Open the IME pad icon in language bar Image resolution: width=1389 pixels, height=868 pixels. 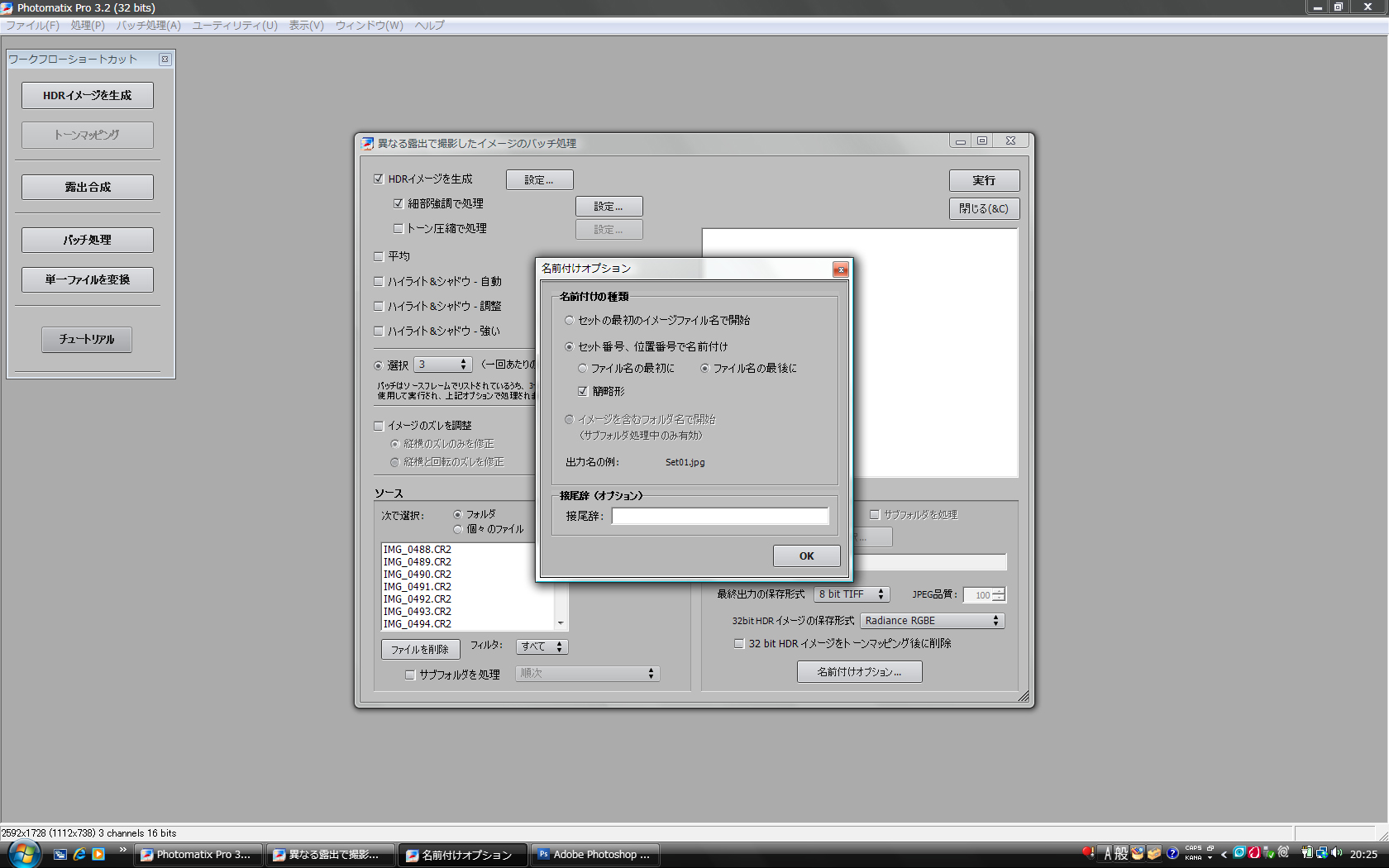1138,854
